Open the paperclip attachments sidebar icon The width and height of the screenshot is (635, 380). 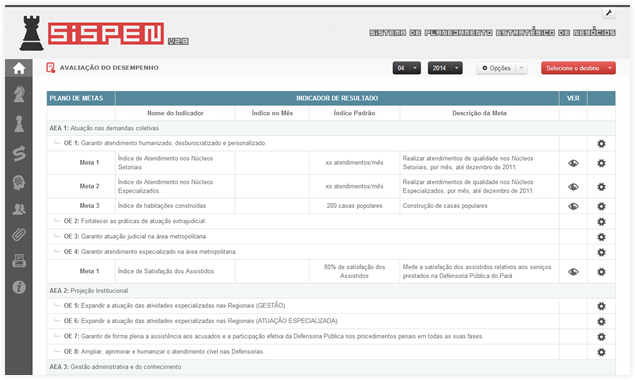[19, 235]
